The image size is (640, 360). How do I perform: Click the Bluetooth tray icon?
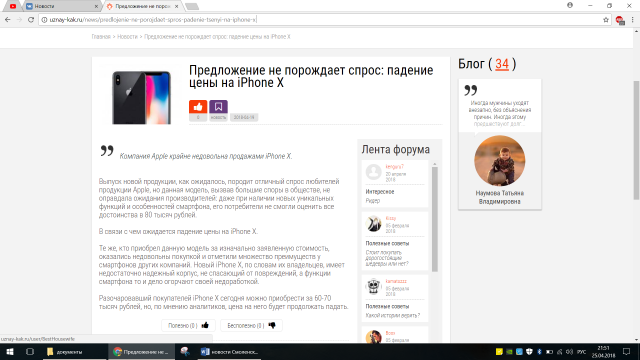[x=539, y=352]
